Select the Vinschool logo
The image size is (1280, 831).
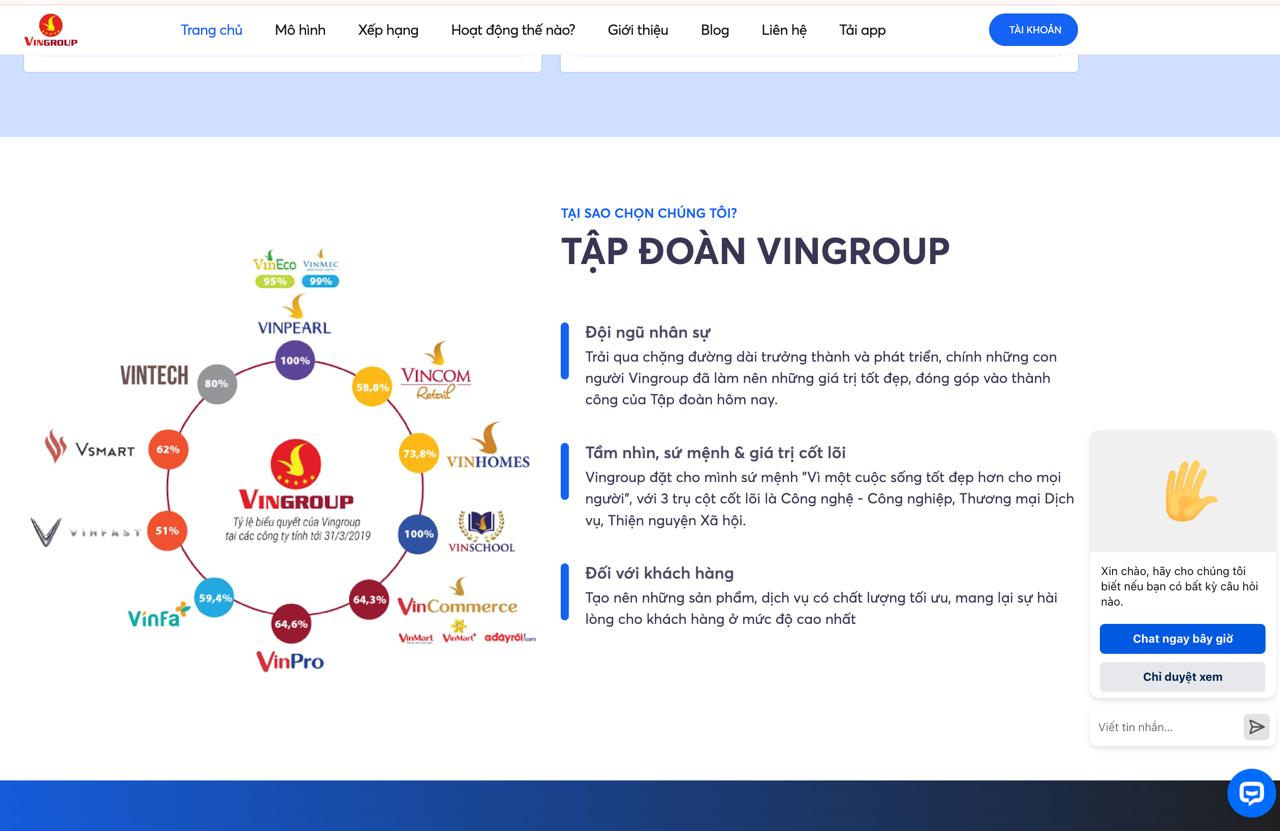click(x=481, y=531)
